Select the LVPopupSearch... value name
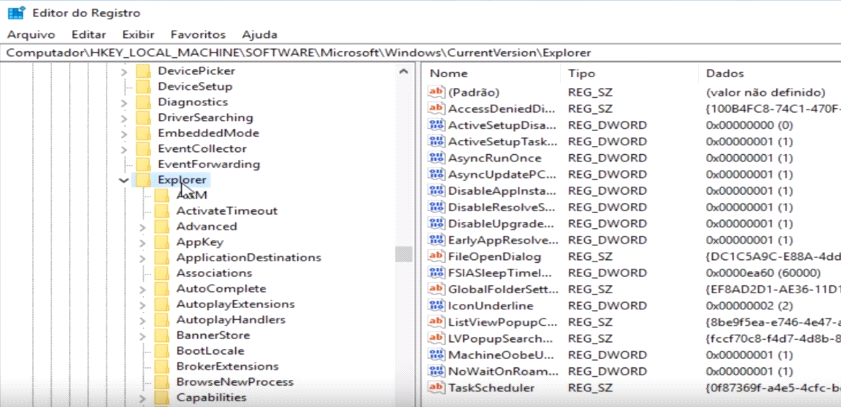The width and height of the screenshot is (844, 407). pos(501,339)
